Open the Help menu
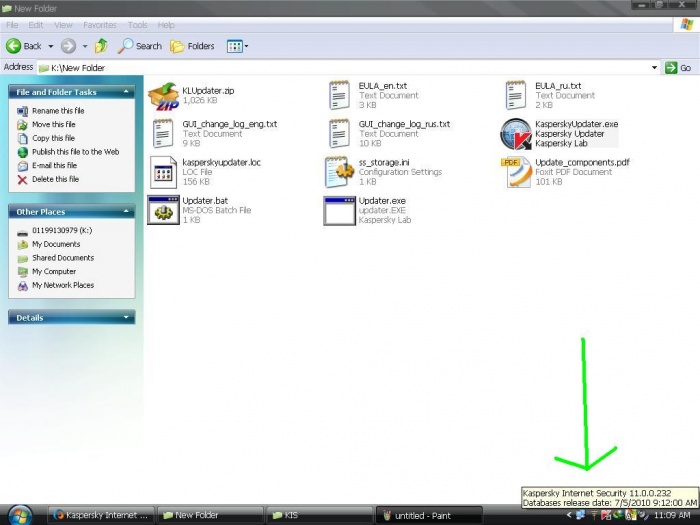 [166, 25]
